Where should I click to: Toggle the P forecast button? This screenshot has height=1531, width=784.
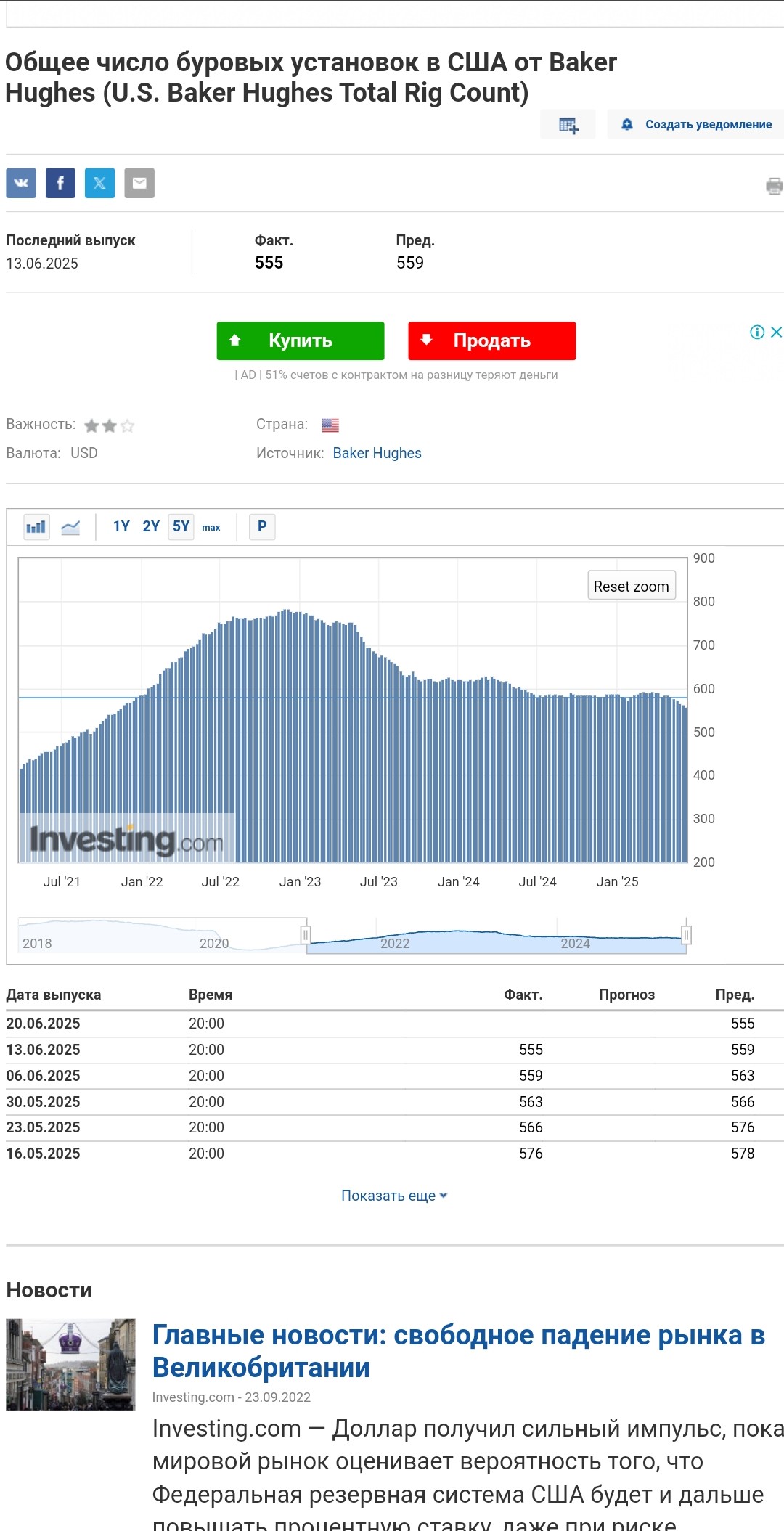click(262, 526)
